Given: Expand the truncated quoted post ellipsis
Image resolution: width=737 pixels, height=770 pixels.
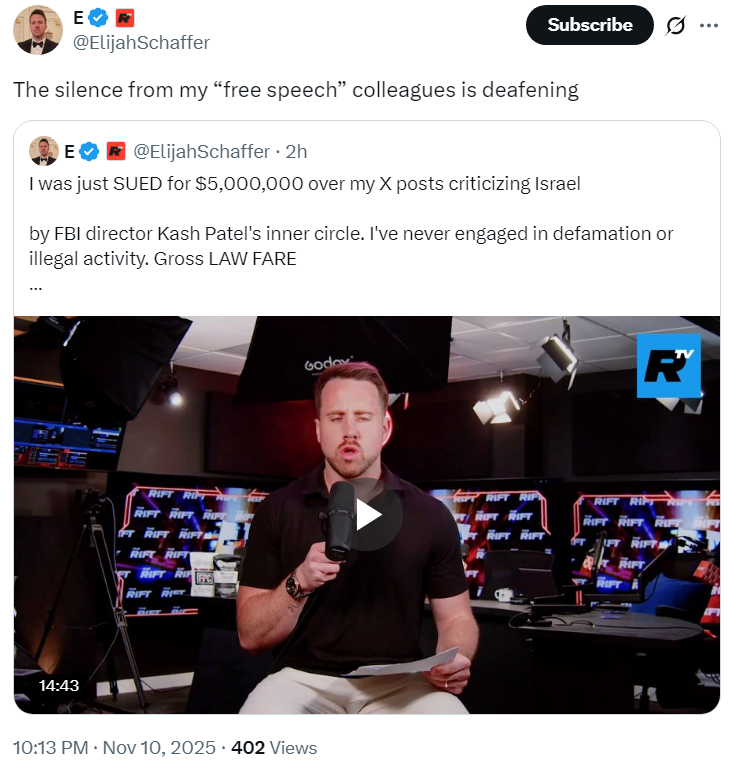Looking at the screenshot, I should coord(36,288).
